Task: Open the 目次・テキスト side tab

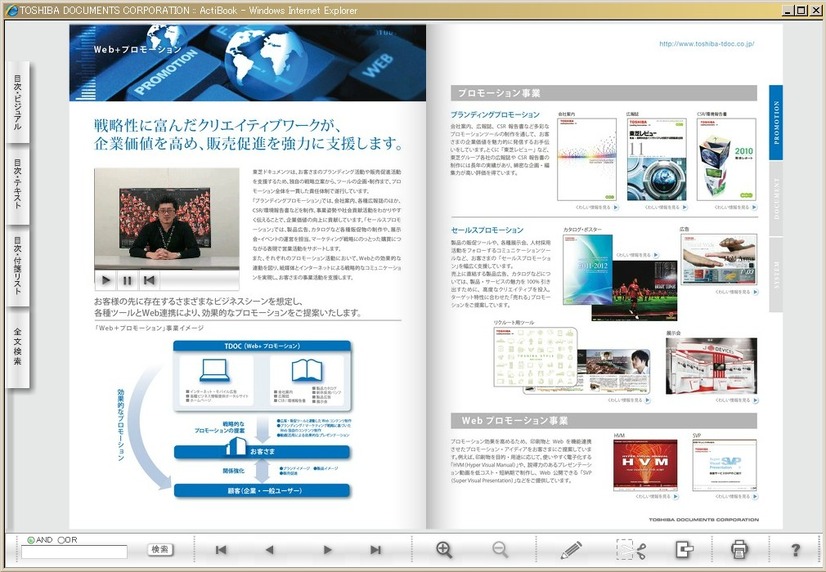Action: (x=17, y=184)
